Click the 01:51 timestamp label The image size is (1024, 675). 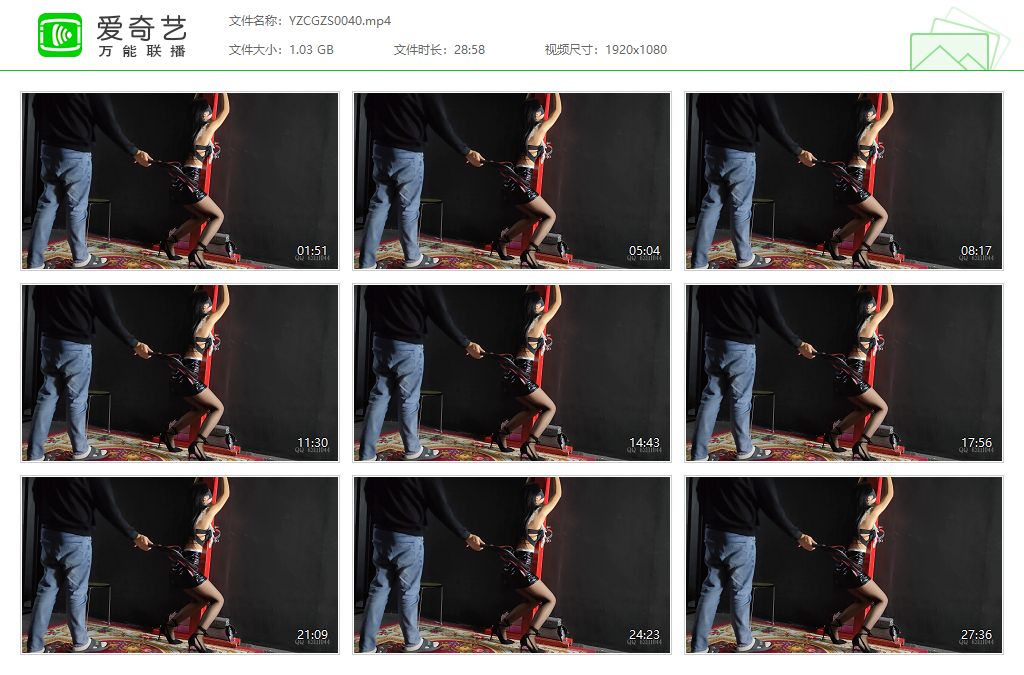point(312,251)
